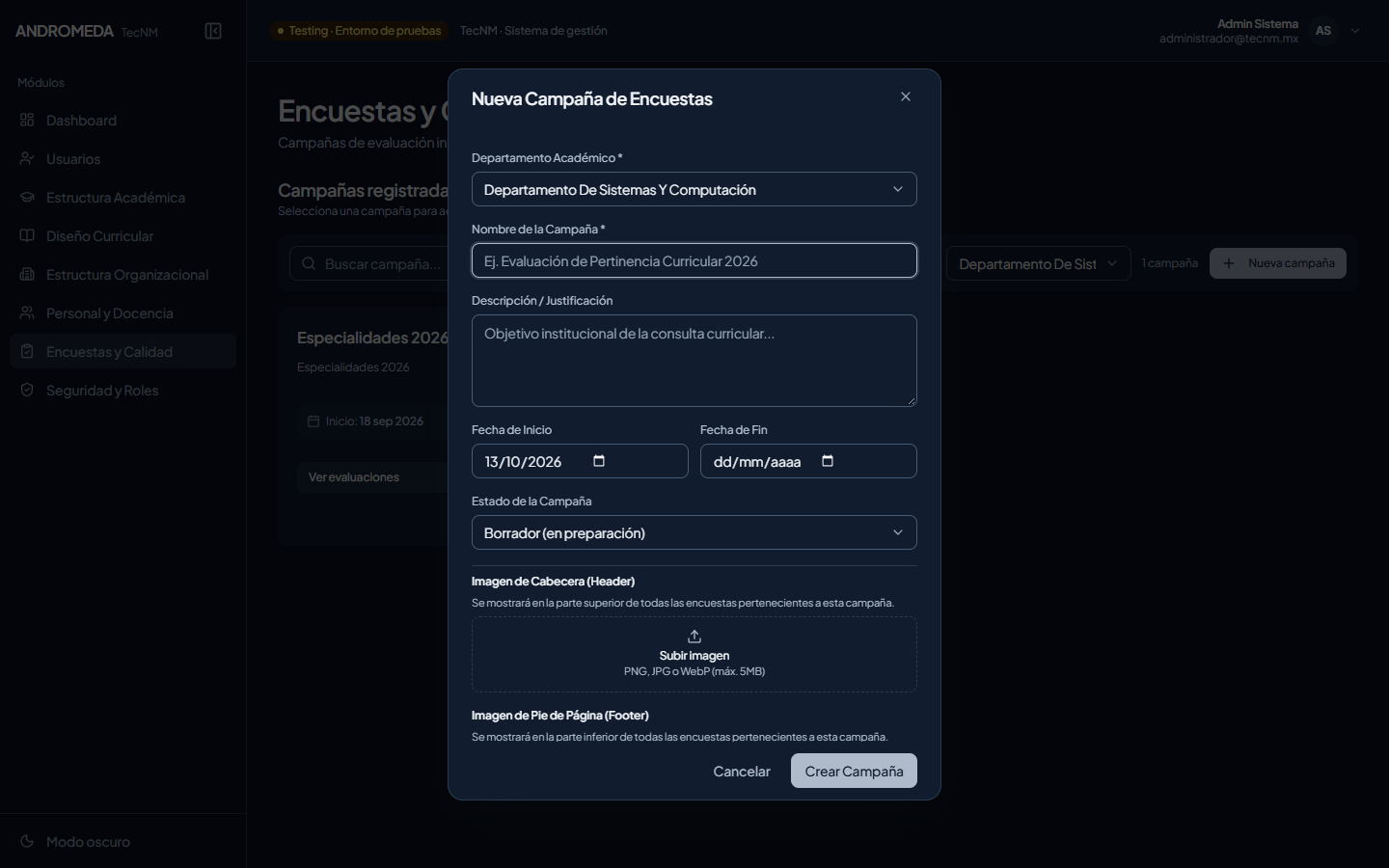The width and height of the screenshot is (1389, 868).
Task: Collapse the sidebar with the panel icon
Action: (x=213, y=31)
